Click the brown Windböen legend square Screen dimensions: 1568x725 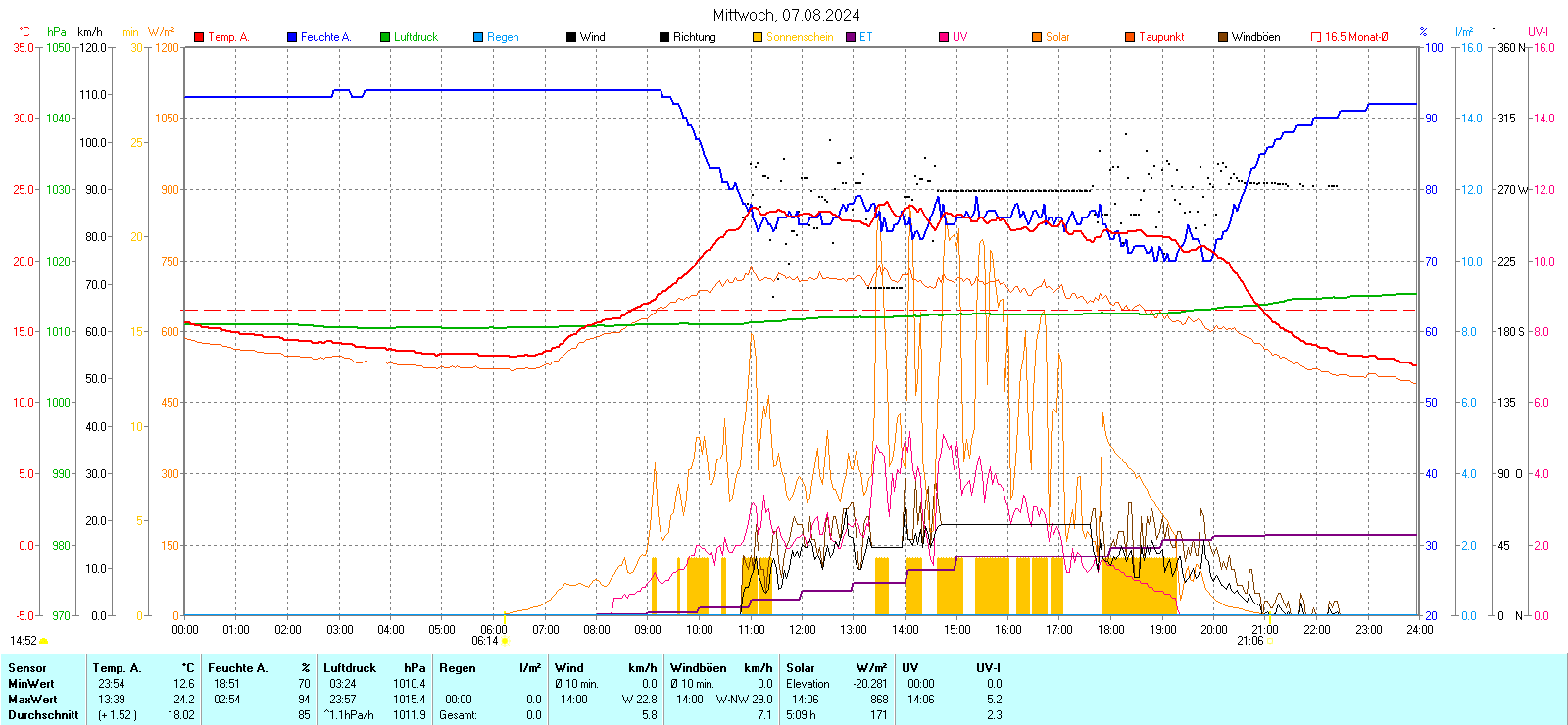1223,37
